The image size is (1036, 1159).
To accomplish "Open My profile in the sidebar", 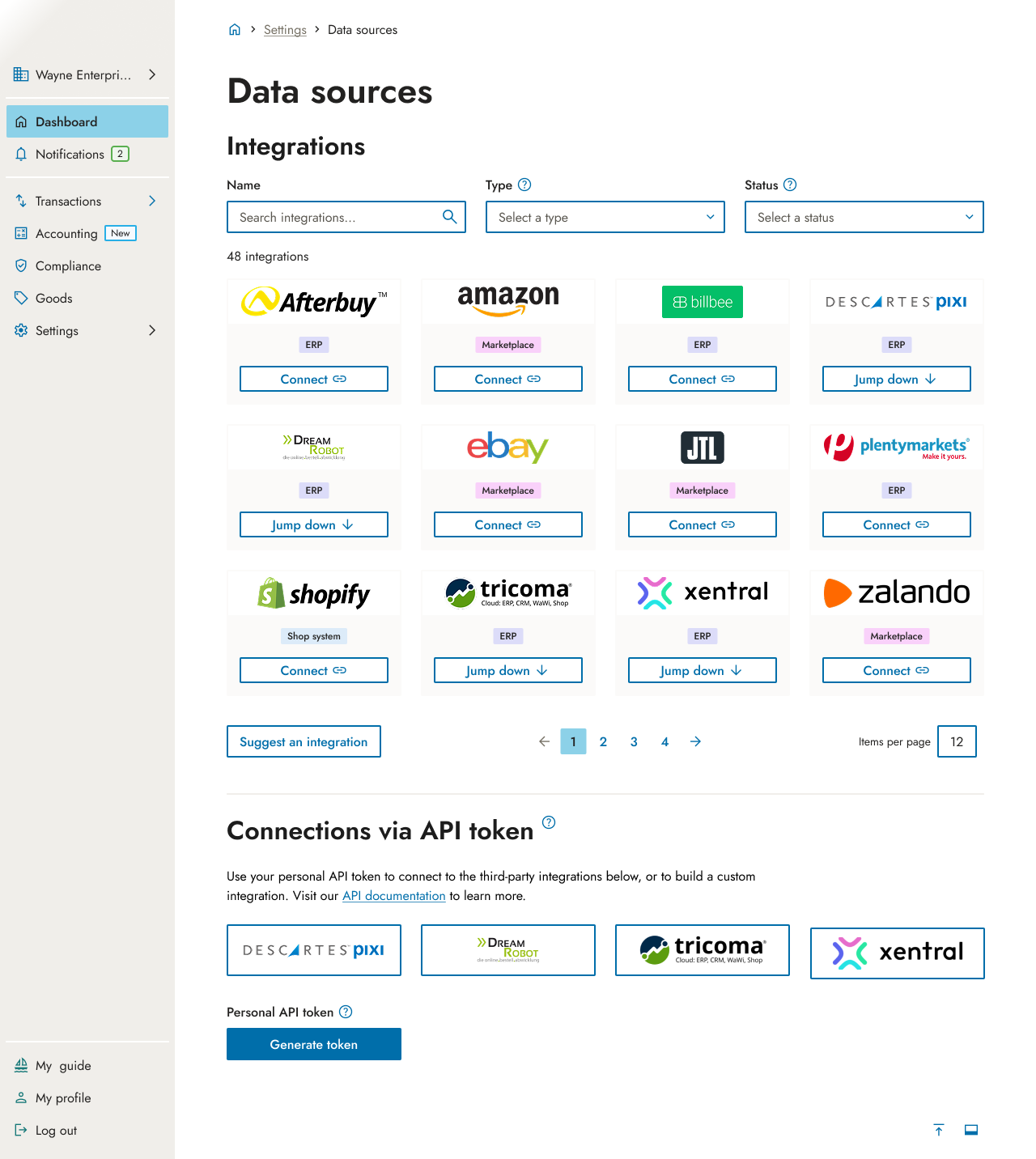I will coord(87,1097).
